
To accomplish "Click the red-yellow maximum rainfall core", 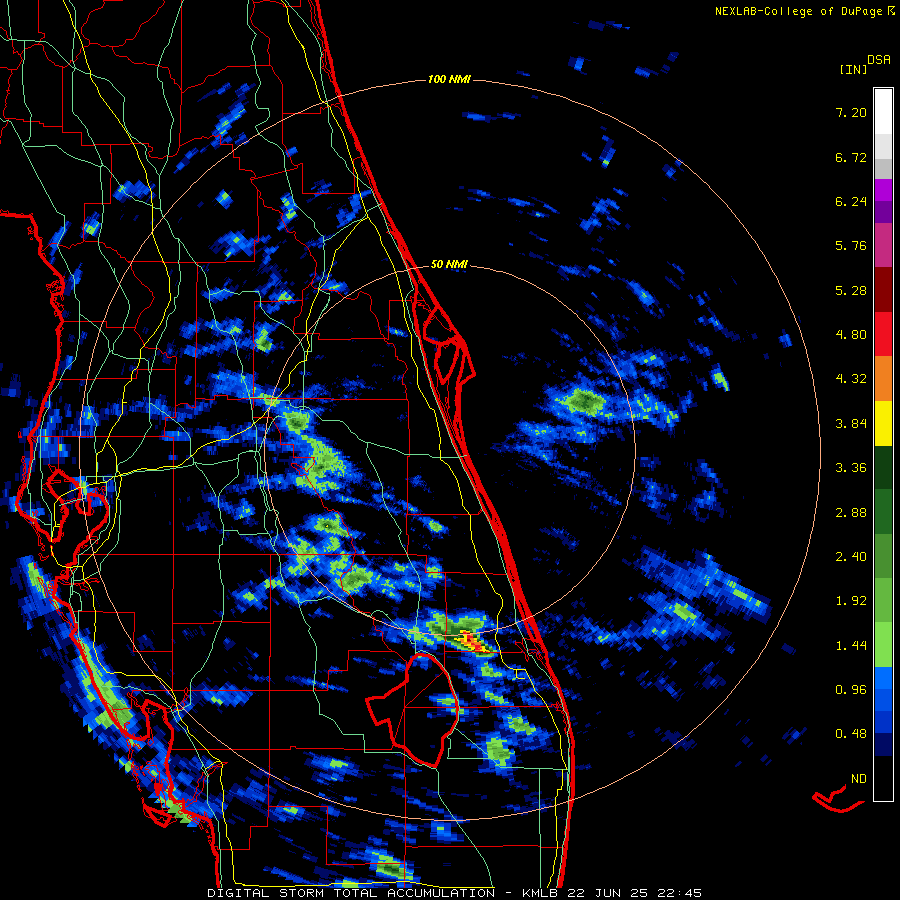I will 473,642.
